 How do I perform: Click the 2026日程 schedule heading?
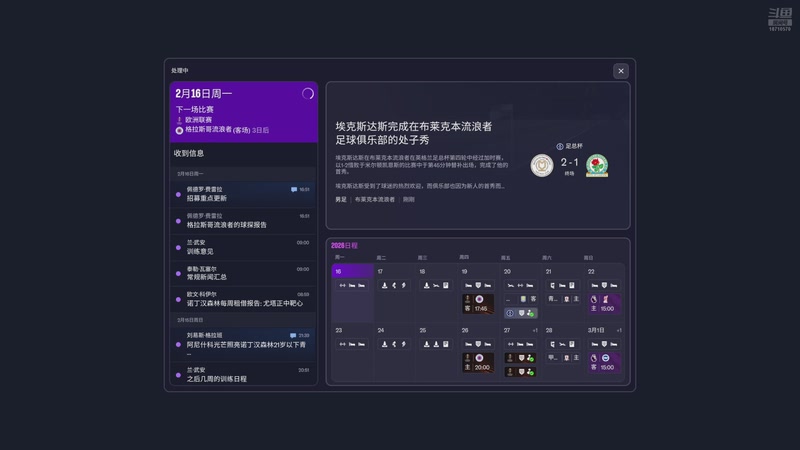(x=344, y=245)
